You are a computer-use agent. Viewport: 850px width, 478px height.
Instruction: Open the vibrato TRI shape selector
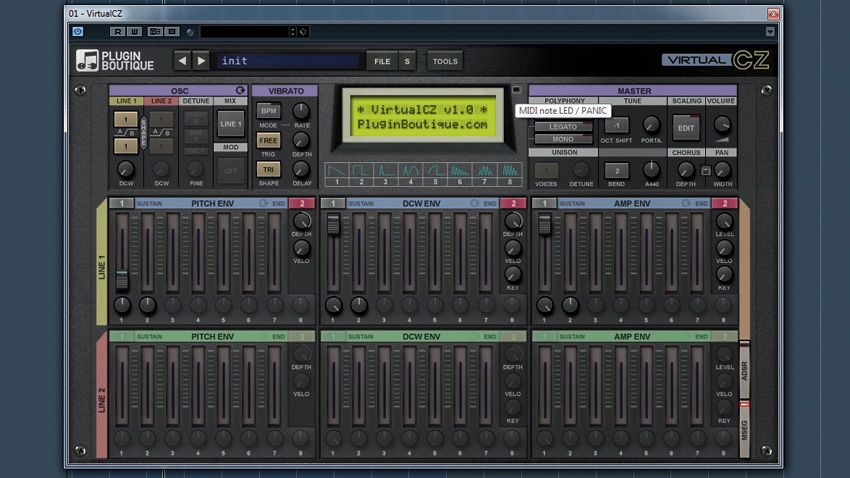268,170
